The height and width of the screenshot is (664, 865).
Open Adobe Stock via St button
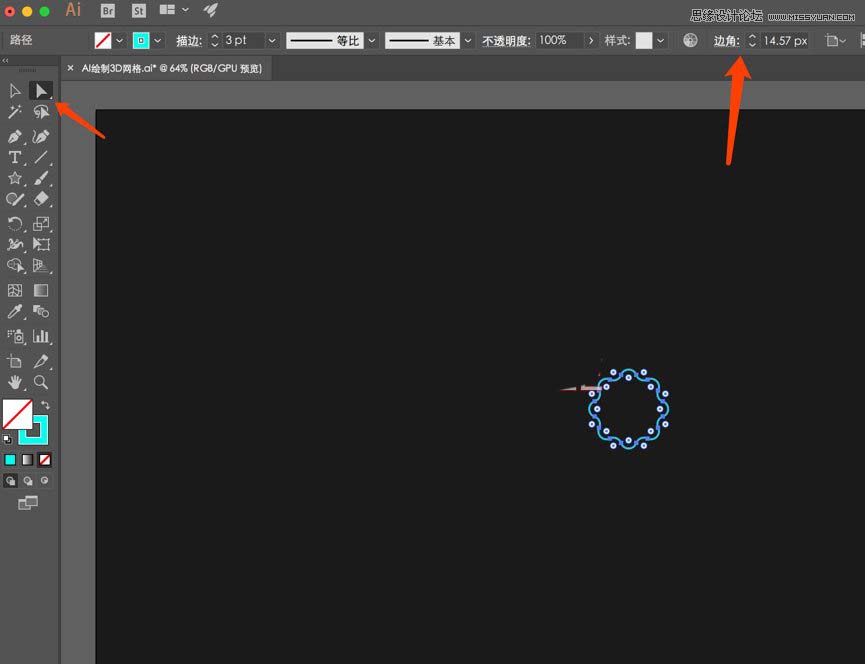[138, 10]
